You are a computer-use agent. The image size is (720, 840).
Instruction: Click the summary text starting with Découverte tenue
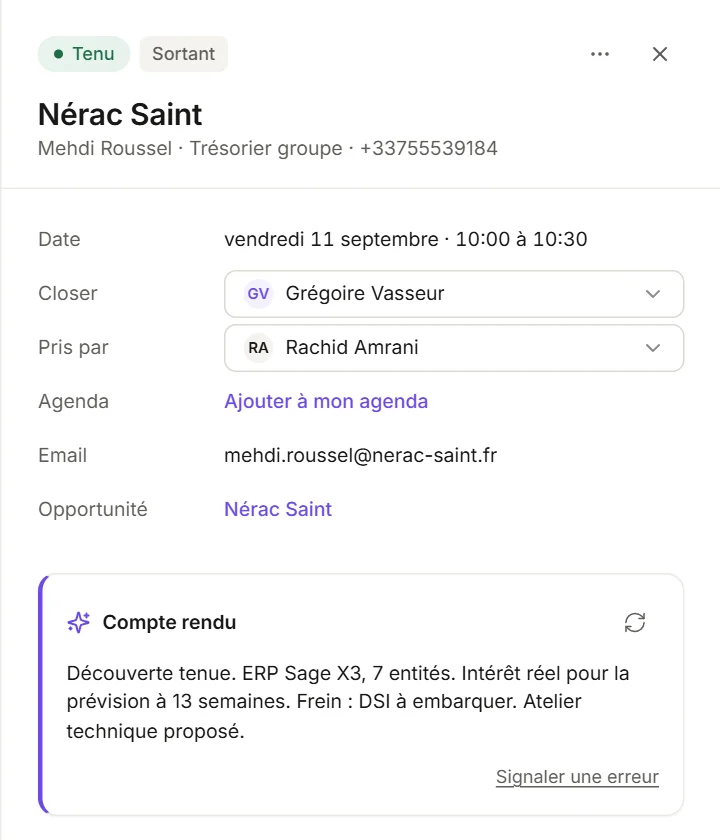pyautogui.click(x=348, y=702)
